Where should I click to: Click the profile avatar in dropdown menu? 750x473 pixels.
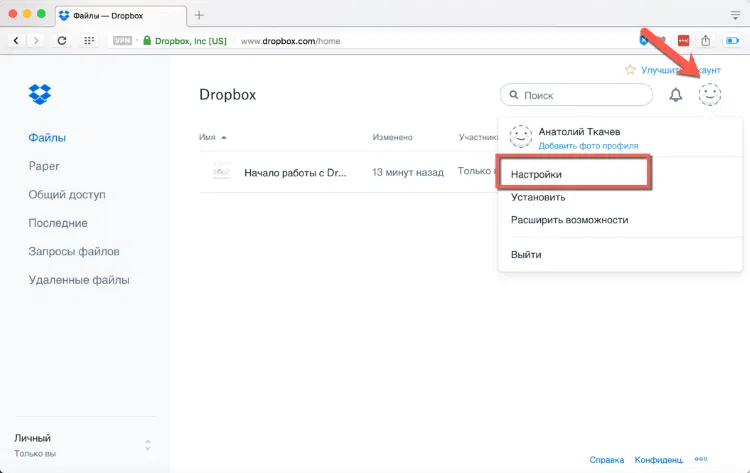(x=520, y=136)
